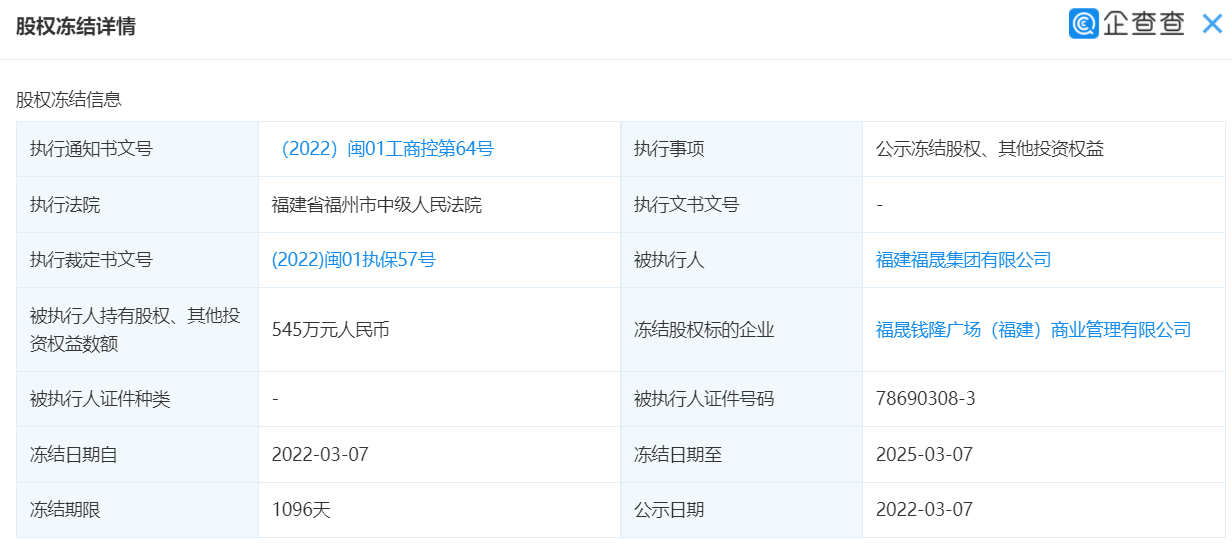Select the 冻结日期自 value 2022-03-07
1232x551 pixels.
coord(320,454)
